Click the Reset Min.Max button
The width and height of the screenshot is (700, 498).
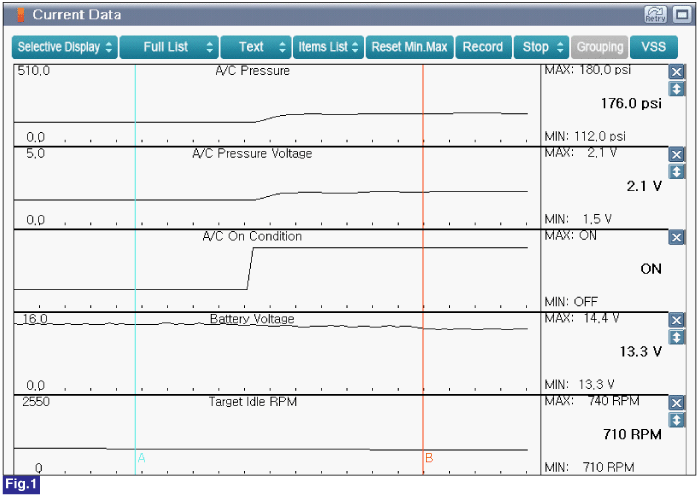[409, 47]
